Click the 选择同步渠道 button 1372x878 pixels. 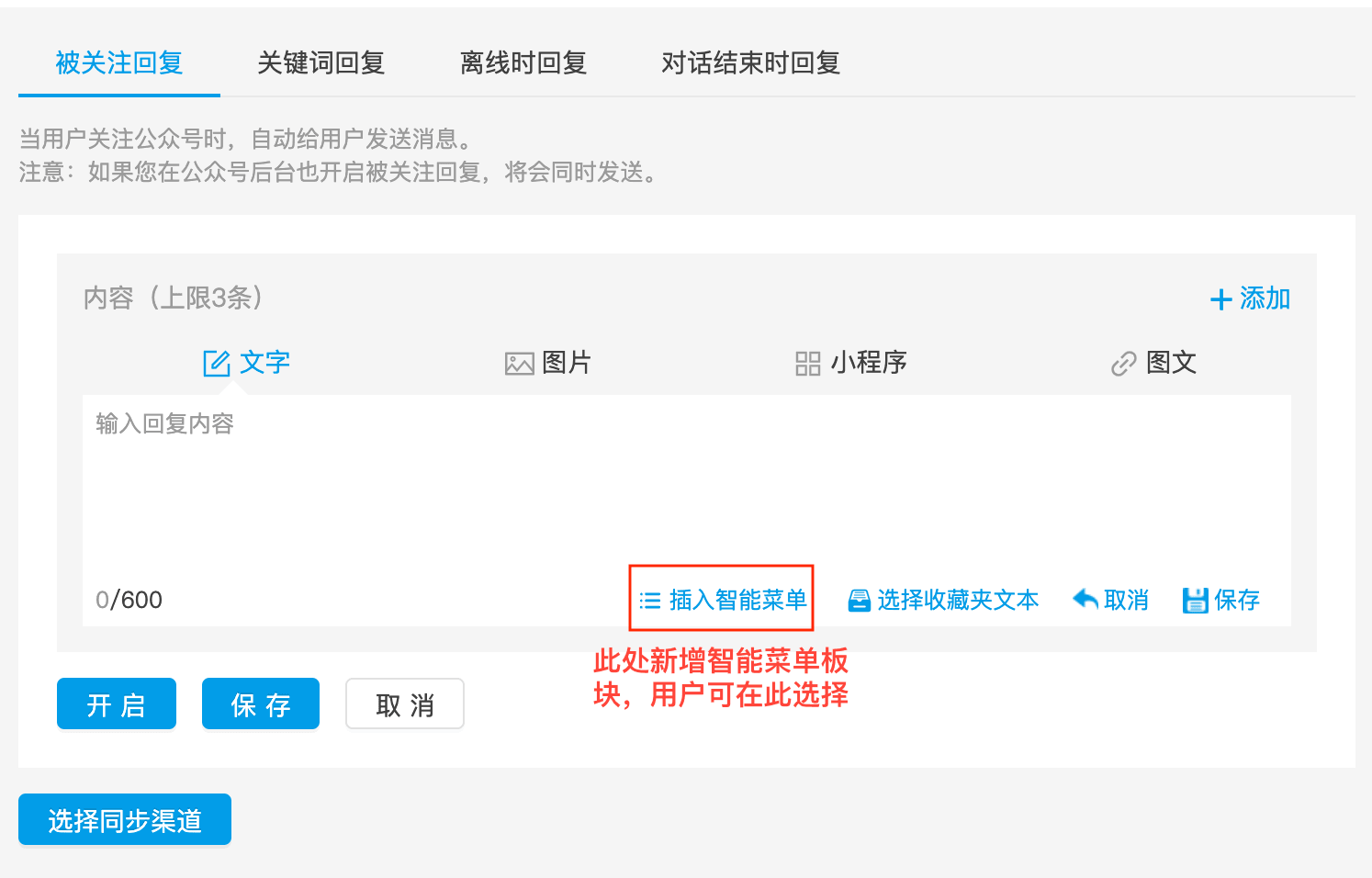click(x=125, y=819)
